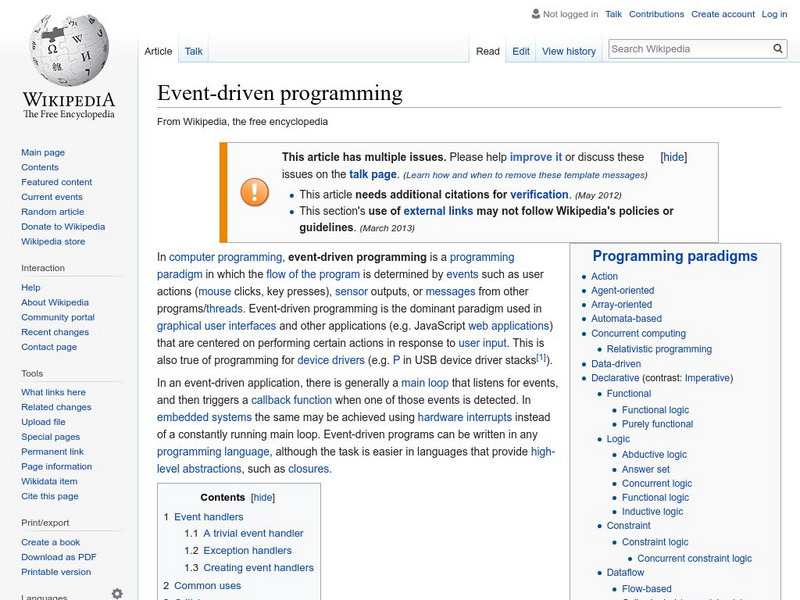Viewport: 800px width, 600px height.
Task: Hide the multiple issues notice
Action: click(x=673, y=157)
